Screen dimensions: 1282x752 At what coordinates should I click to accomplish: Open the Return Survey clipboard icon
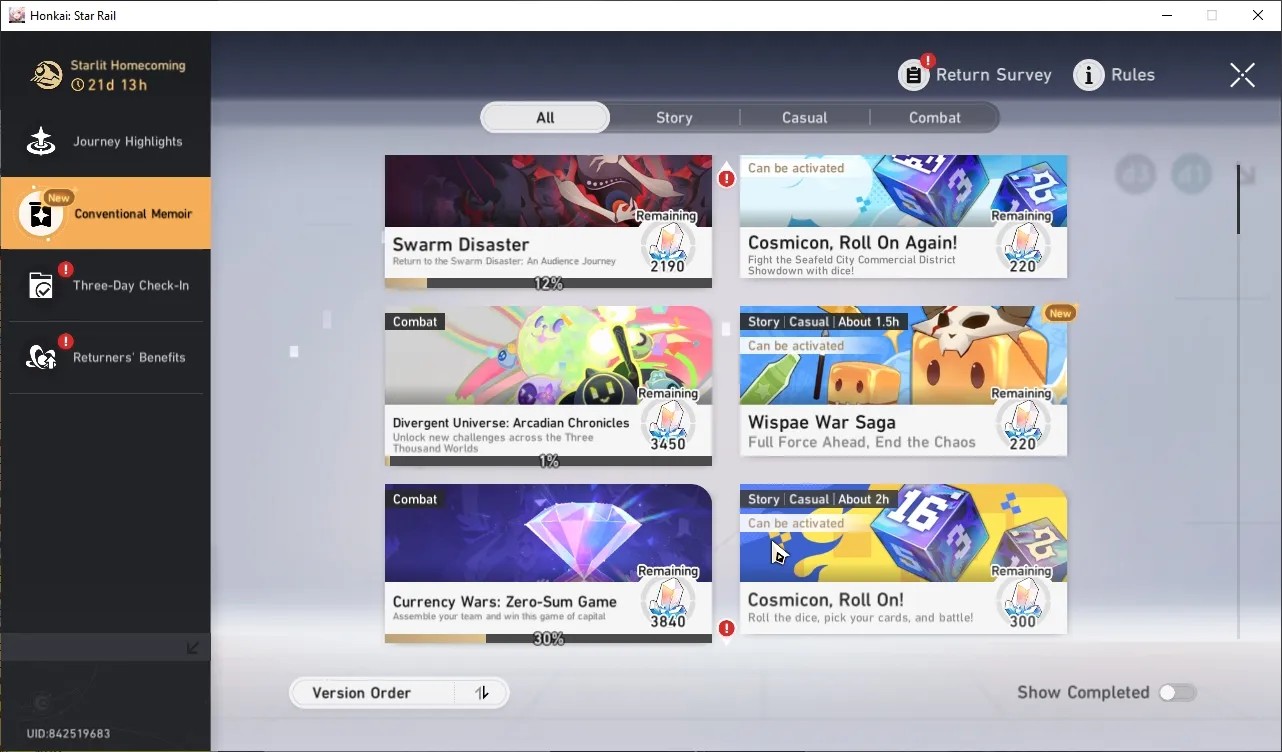click(x=914, y=75)
